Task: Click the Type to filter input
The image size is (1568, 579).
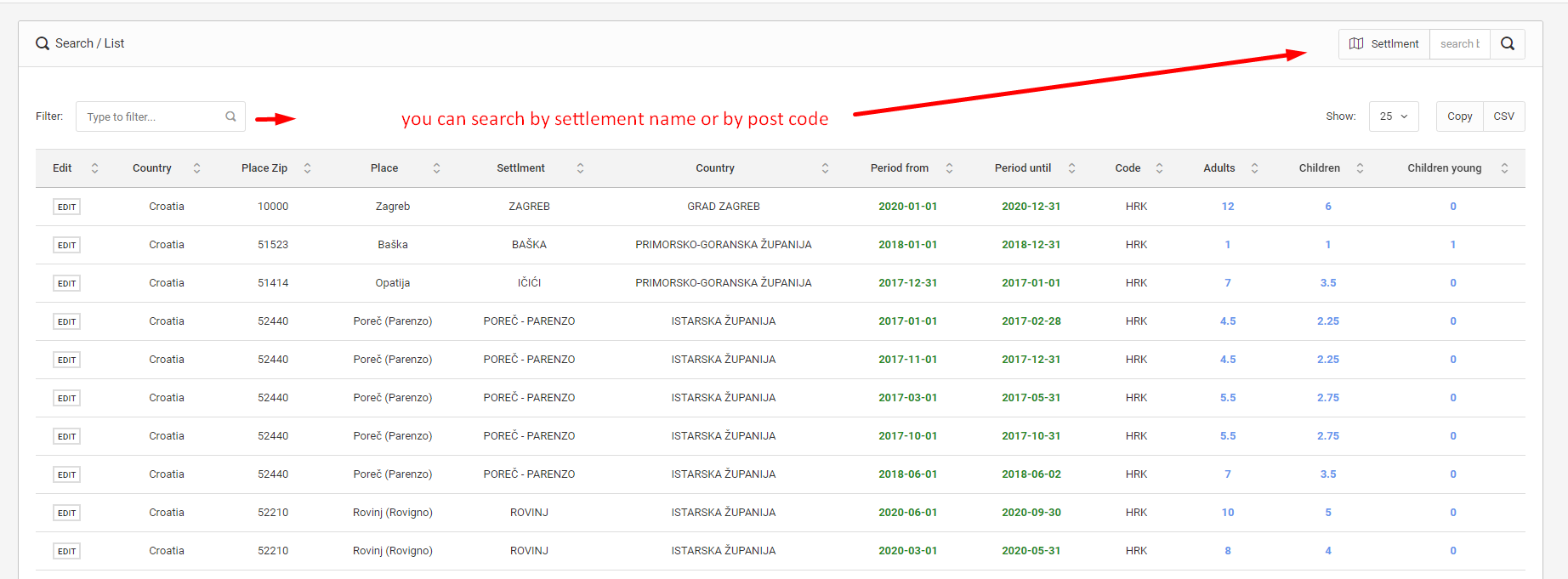Action: point(161,116)
